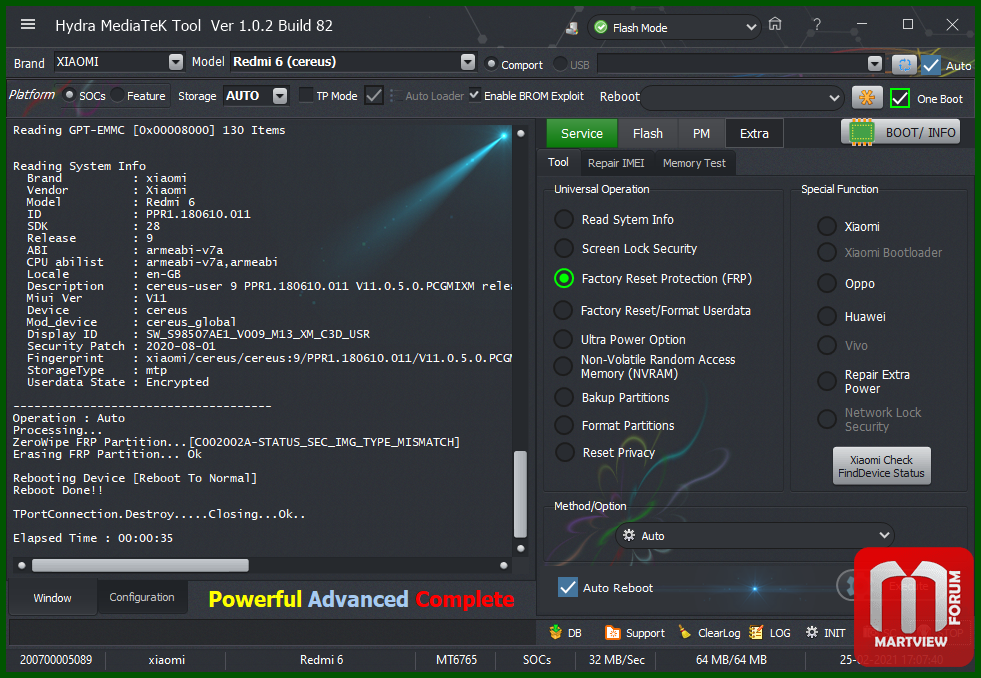Open help via the question mark icon
The width and height of the screenshot is (981, 678).
click(817, 25)
